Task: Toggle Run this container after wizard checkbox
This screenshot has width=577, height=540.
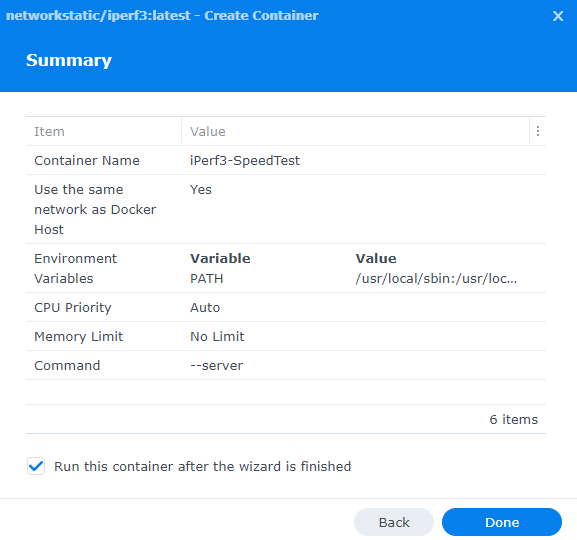Action: click(x=36, y=466)
